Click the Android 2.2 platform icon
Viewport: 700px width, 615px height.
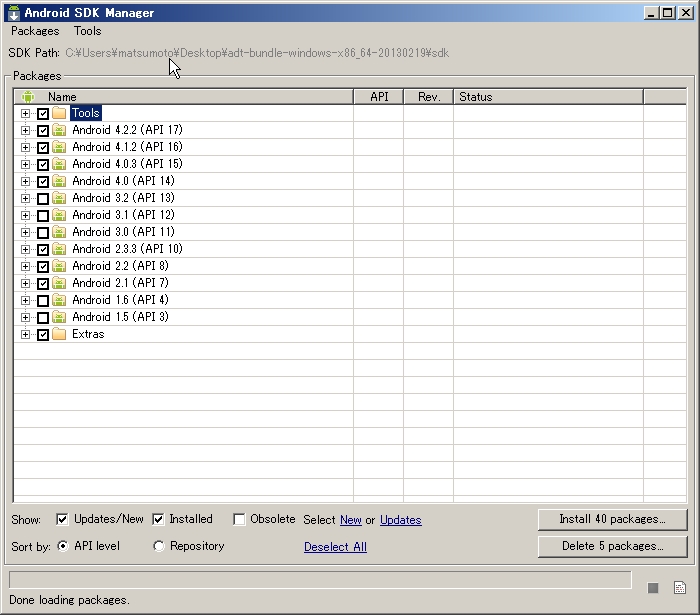(x=59, y=266)
